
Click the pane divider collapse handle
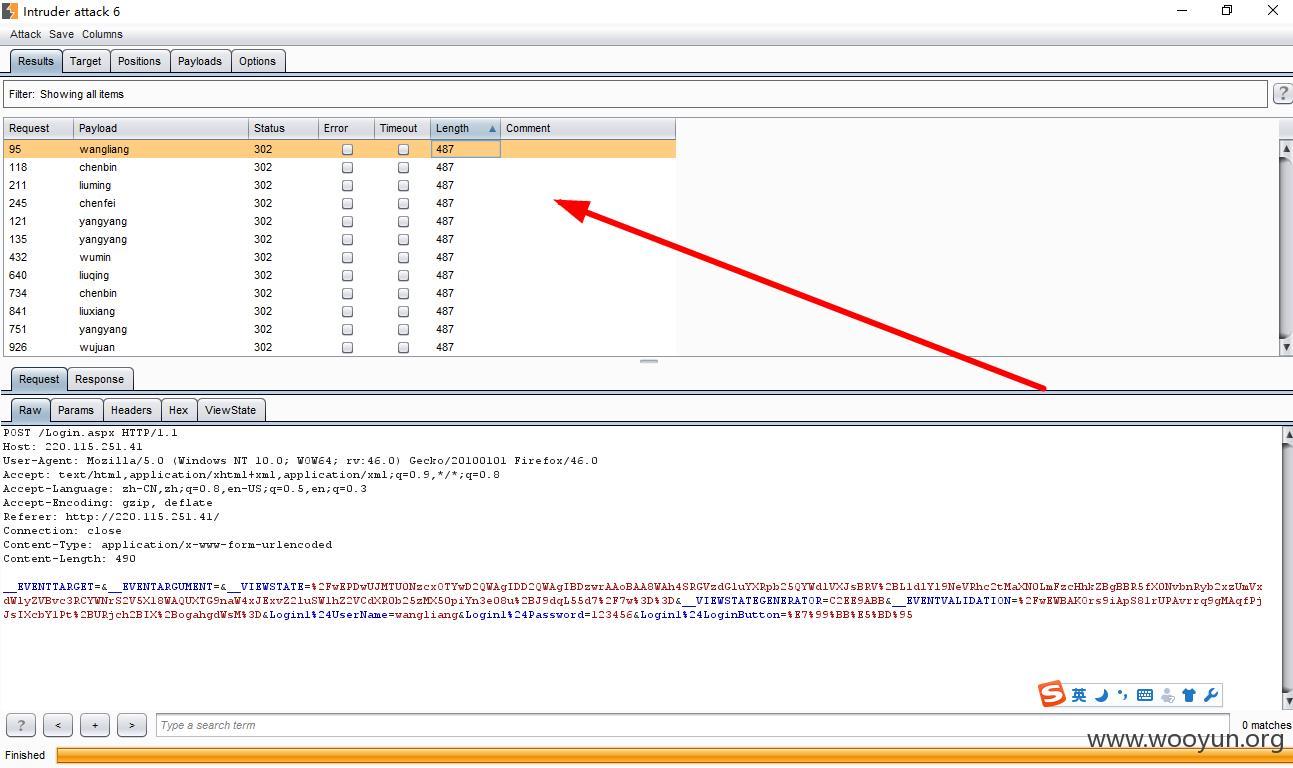click(x=648, y=361)
